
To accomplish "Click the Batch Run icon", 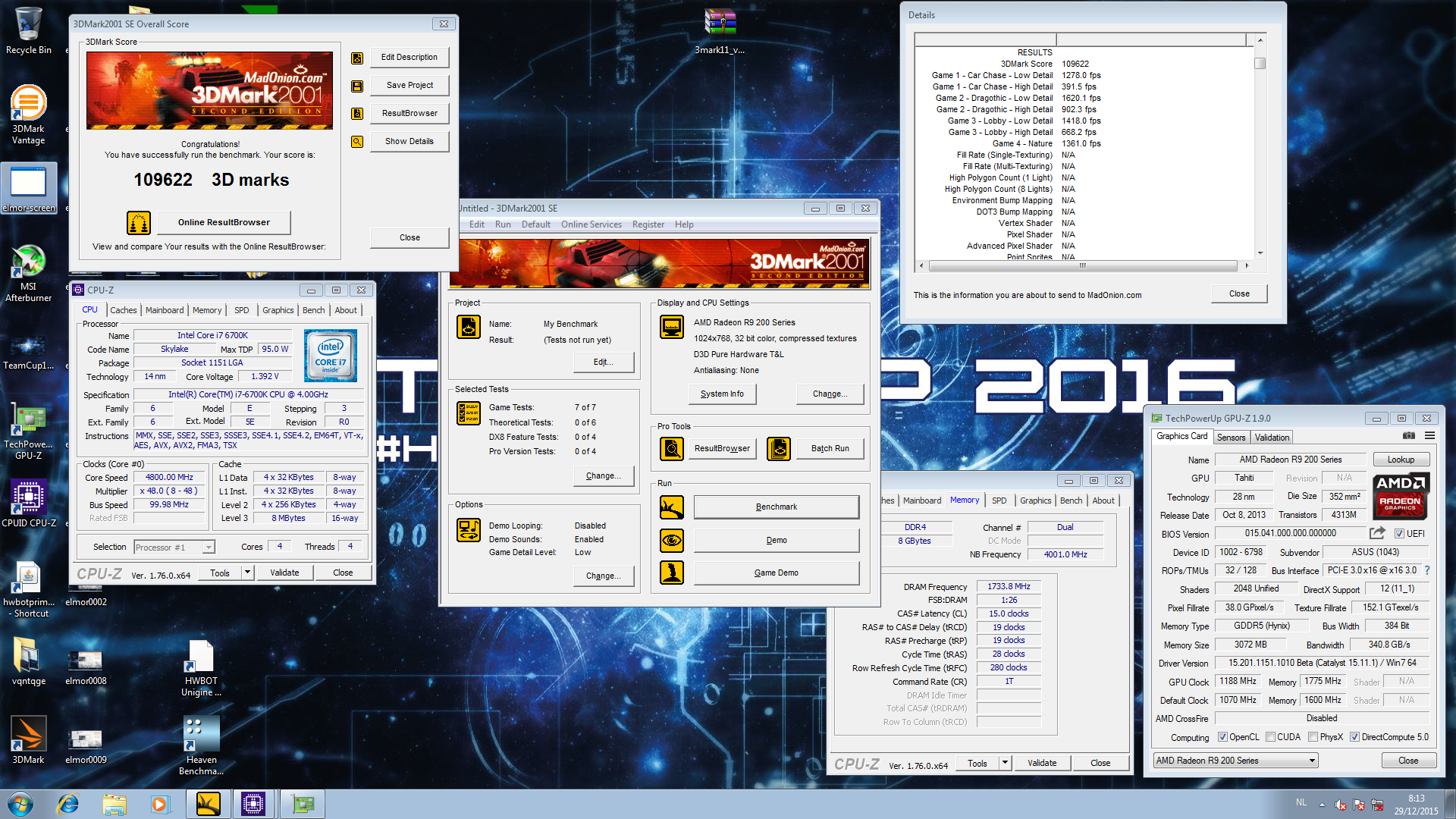I will [x=779, y=449].
